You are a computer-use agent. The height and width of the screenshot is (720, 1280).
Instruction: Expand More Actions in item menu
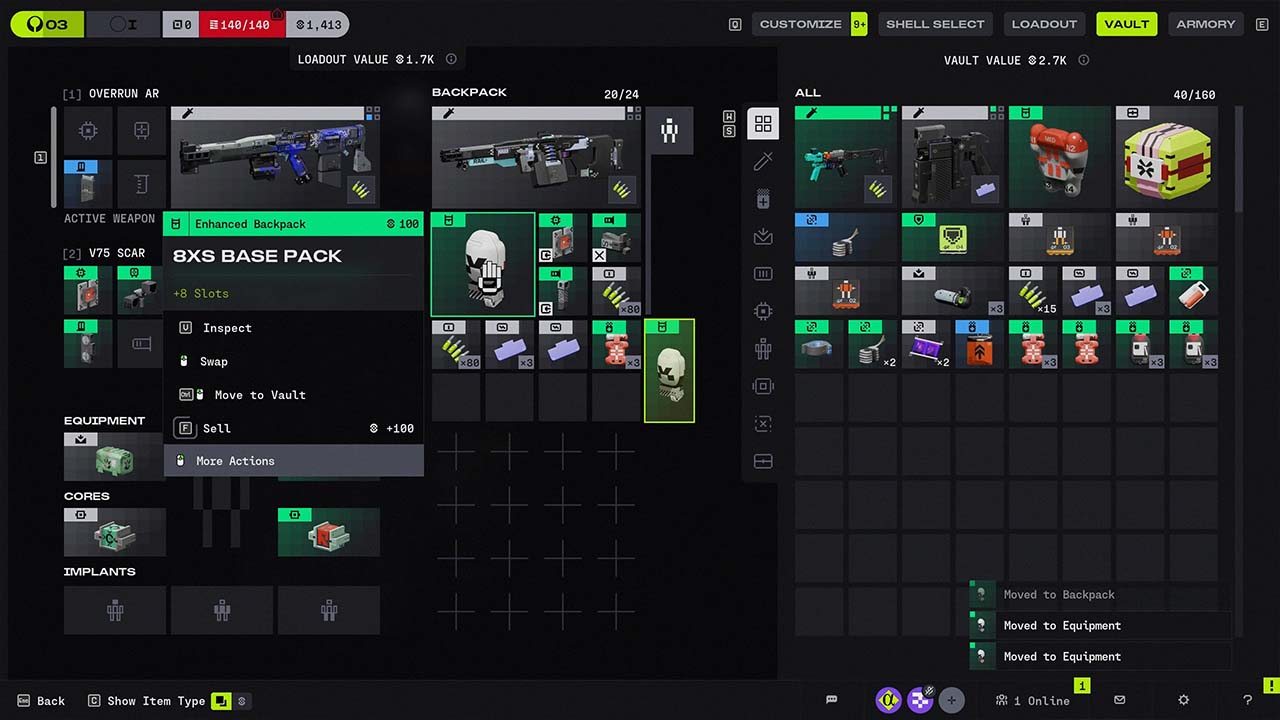[x=293, y=461]
